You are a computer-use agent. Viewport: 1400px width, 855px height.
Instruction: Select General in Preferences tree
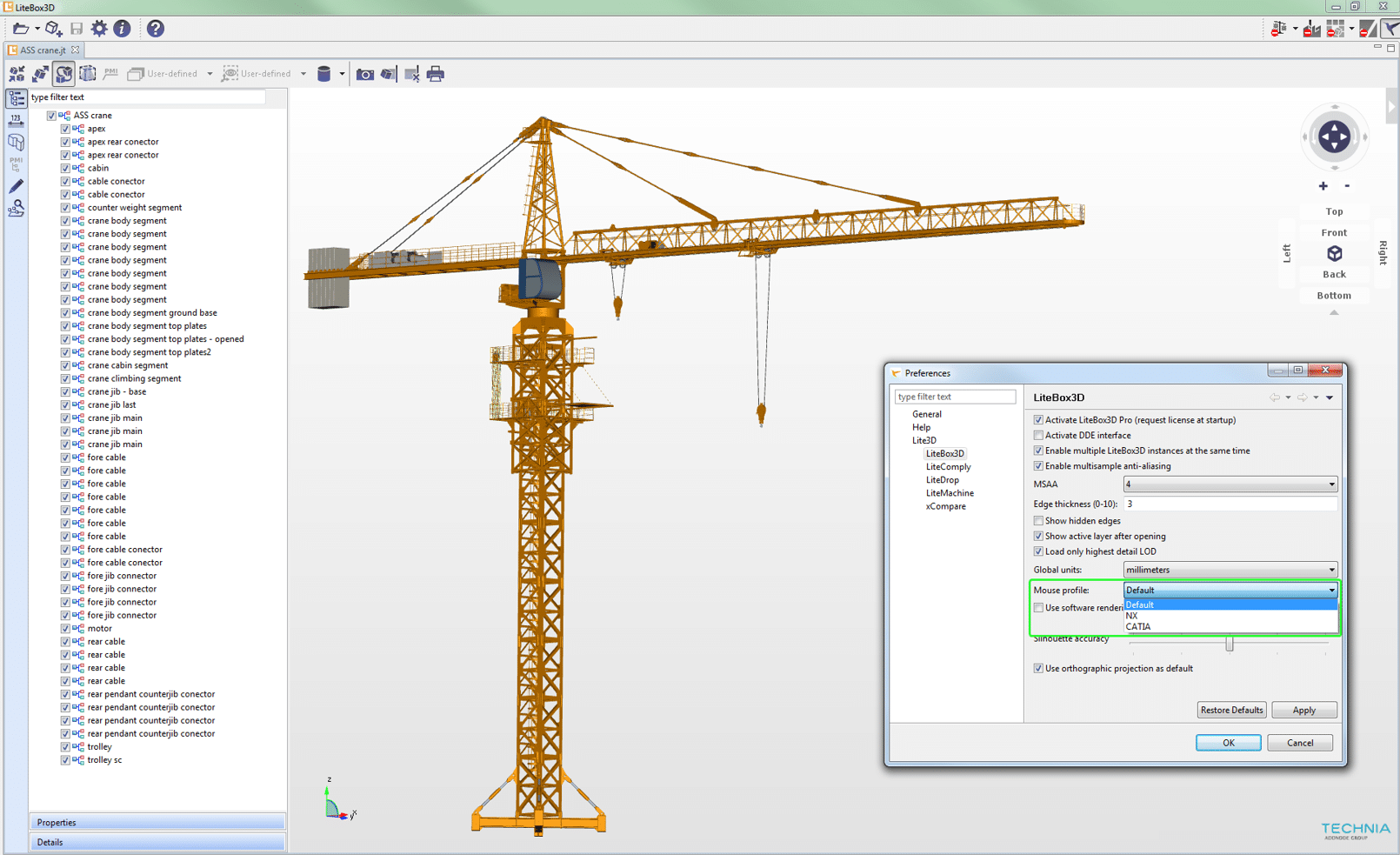pyautogui.click(x=926, y=414)
